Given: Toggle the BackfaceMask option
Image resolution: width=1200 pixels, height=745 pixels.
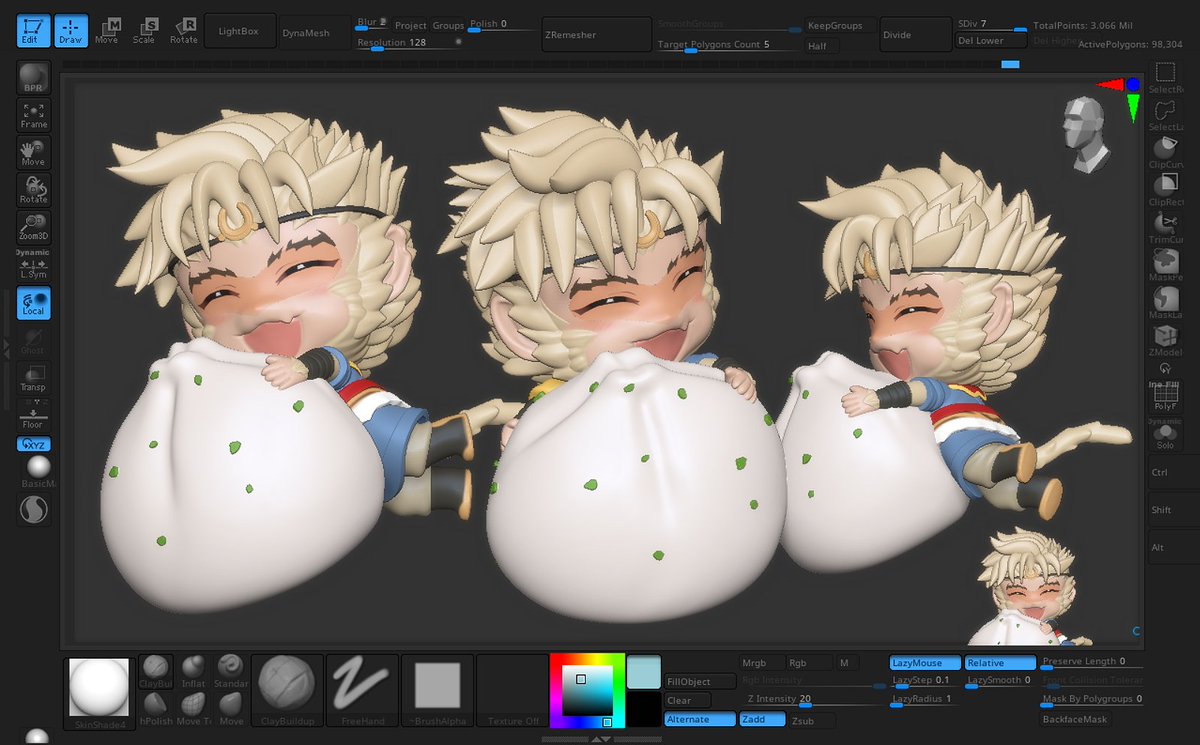Looking at the screenshot, I should [x=1076, y=720].
